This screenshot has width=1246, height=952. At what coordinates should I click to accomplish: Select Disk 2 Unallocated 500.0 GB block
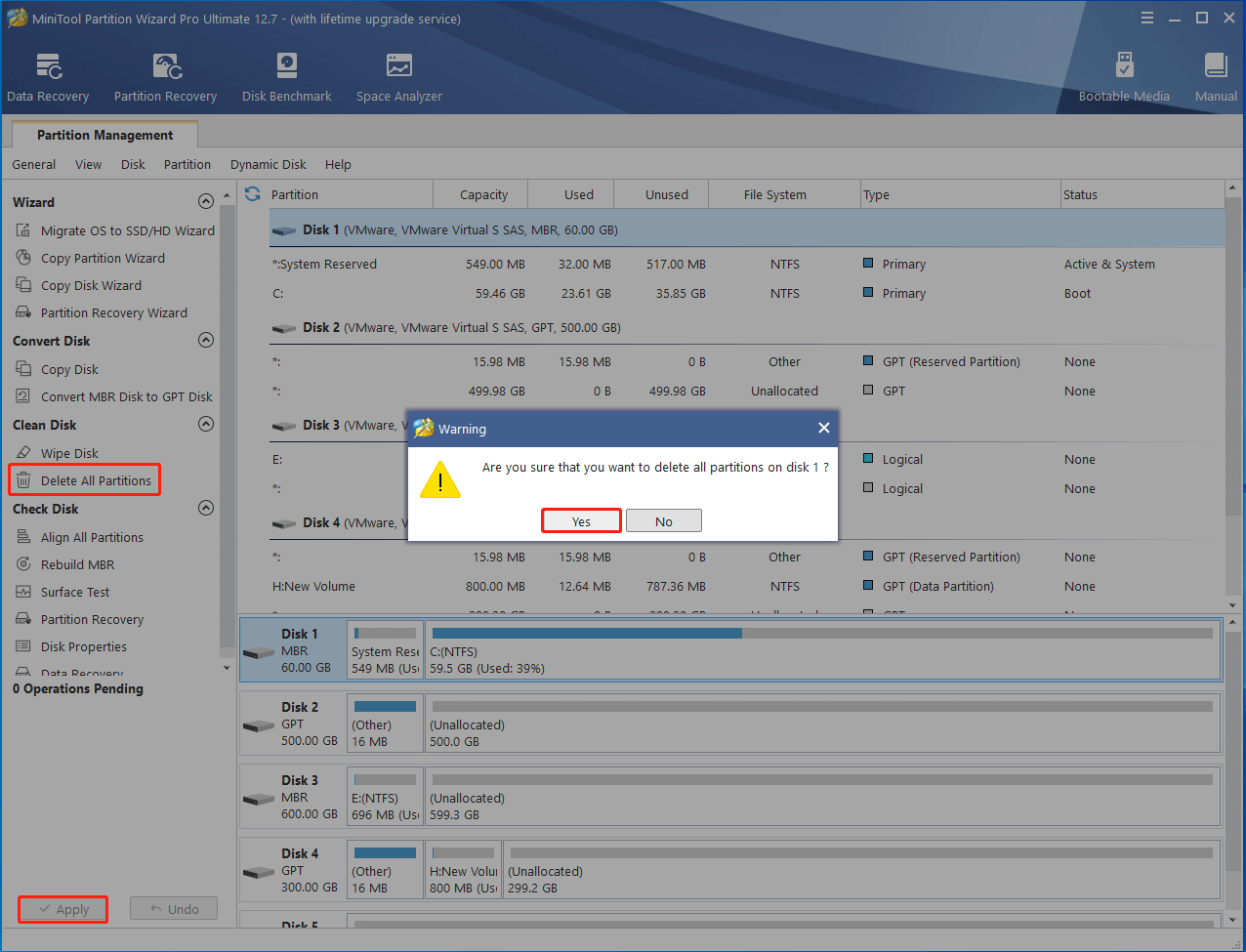coord(822,724)
